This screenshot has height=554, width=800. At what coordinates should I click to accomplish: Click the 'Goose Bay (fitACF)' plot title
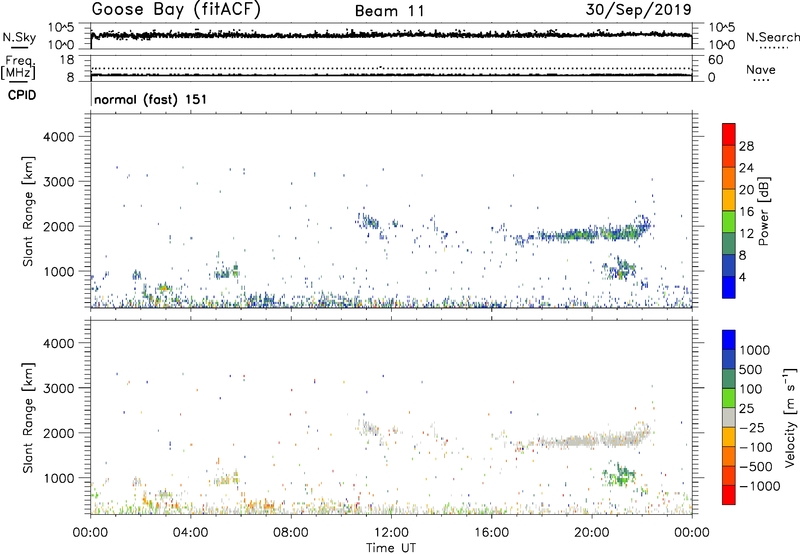176,9
